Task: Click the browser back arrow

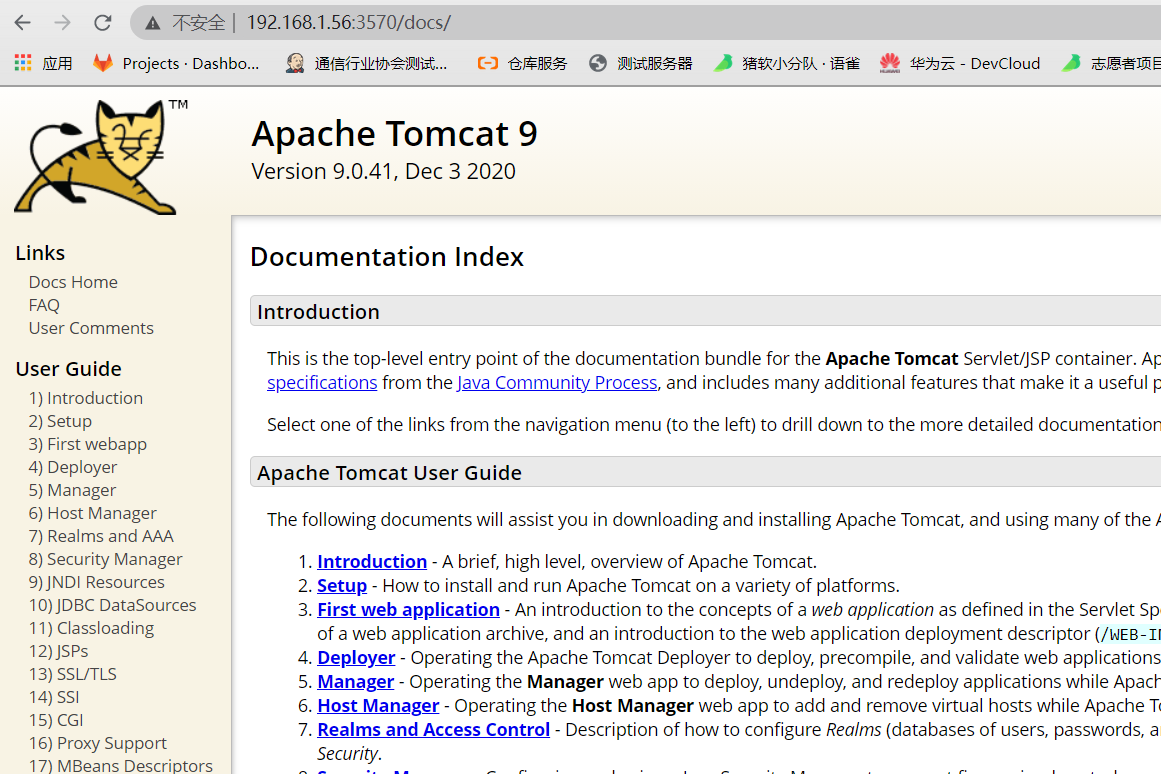Action: point(22,22)
